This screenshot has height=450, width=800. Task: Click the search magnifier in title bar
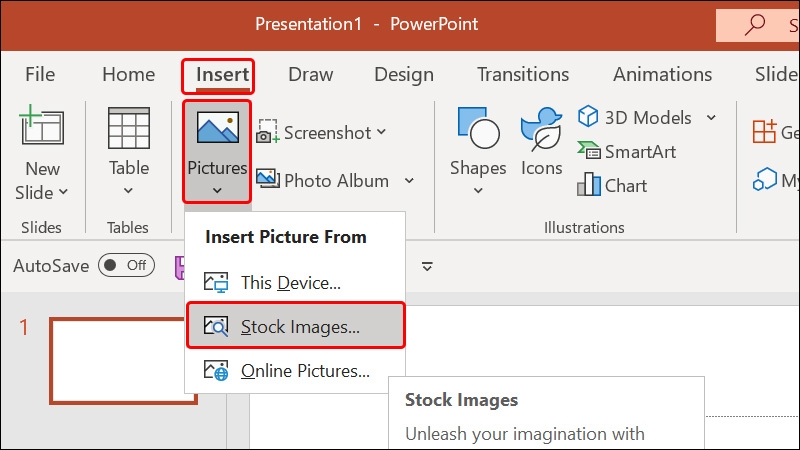755,24
